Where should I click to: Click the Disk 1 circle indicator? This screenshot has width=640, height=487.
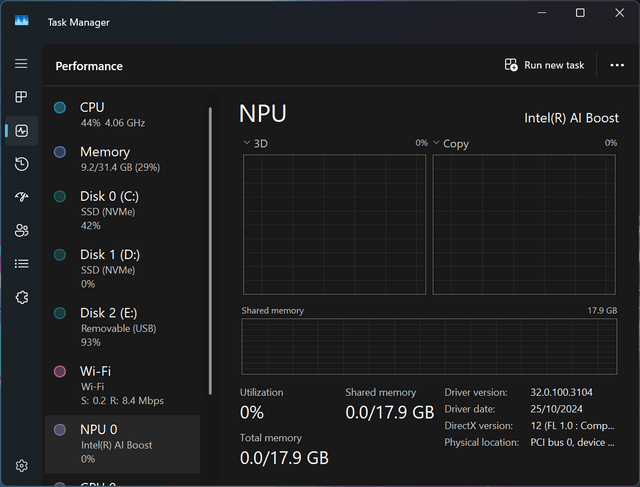[60, 255]
